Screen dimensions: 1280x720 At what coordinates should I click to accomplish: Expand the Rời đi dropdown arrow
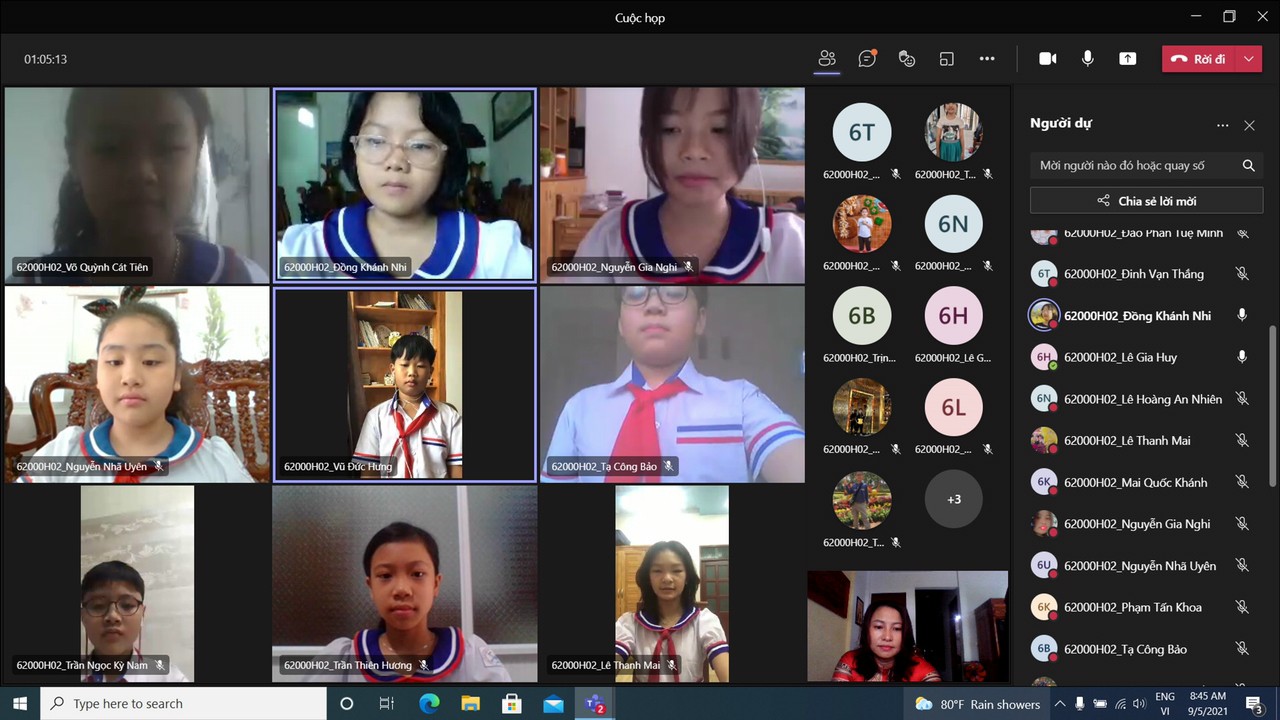click(x=1249, y=59)
